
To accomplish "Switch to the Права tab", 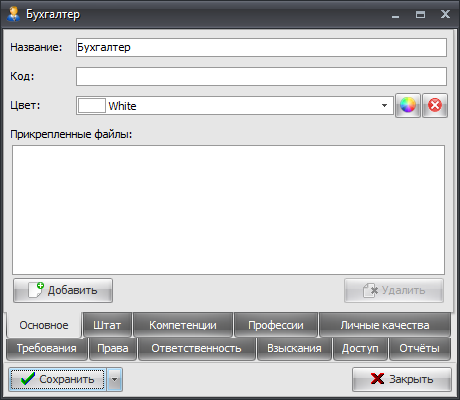I will [x=113, y=348].
